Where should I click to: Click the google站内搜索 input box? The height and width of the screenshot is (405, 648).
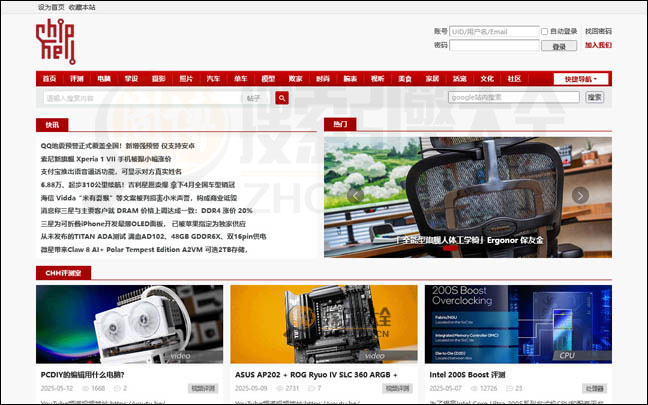[514, 98]
